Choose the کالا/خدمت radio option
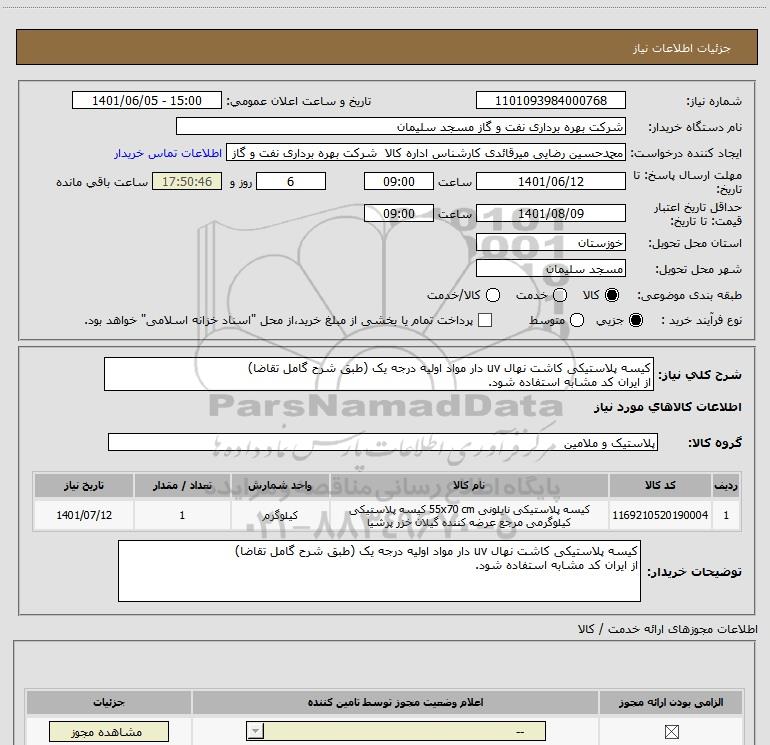The width and height of the screenshot is (770, 745). [492, 295]
